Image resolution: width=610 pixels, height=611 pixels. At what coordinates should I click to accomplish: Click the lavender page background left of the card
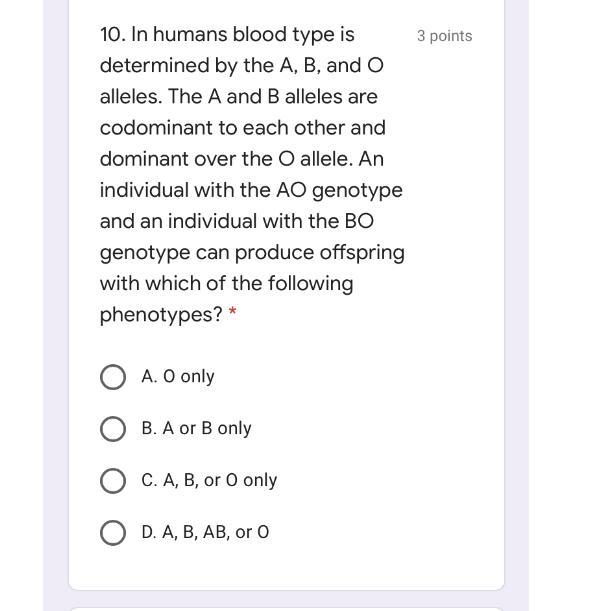55,300
